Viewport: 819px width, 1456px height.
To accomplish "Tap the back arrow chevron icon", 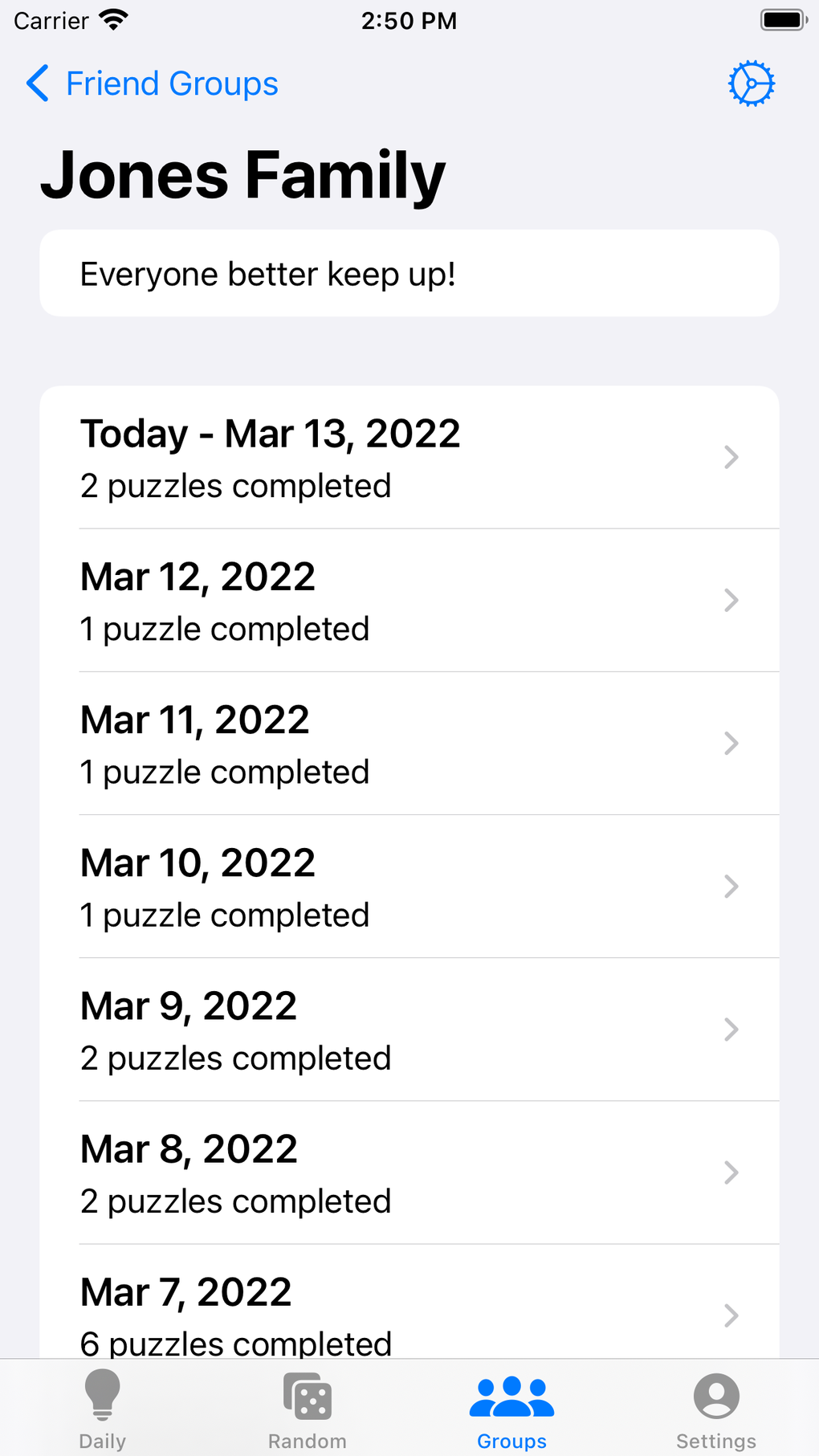I will click(x=38, y=84).
